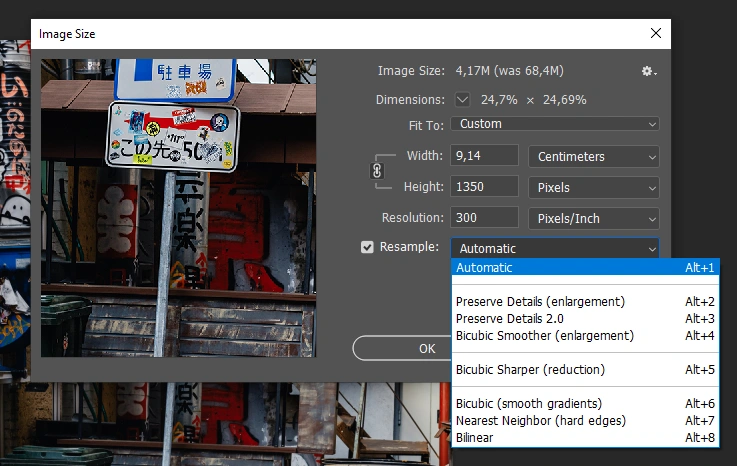Select Bicubic Smoother (enlargement)
This screenshot has width=737, height=466.
point(585,335)
